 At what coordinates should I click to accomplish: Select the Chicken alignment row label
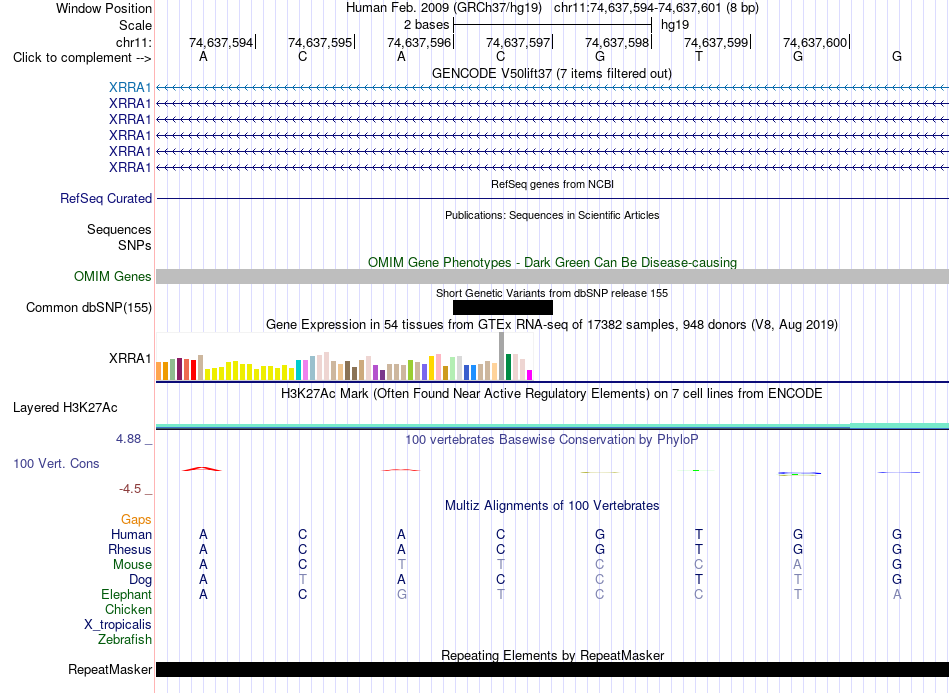(128, 609)
